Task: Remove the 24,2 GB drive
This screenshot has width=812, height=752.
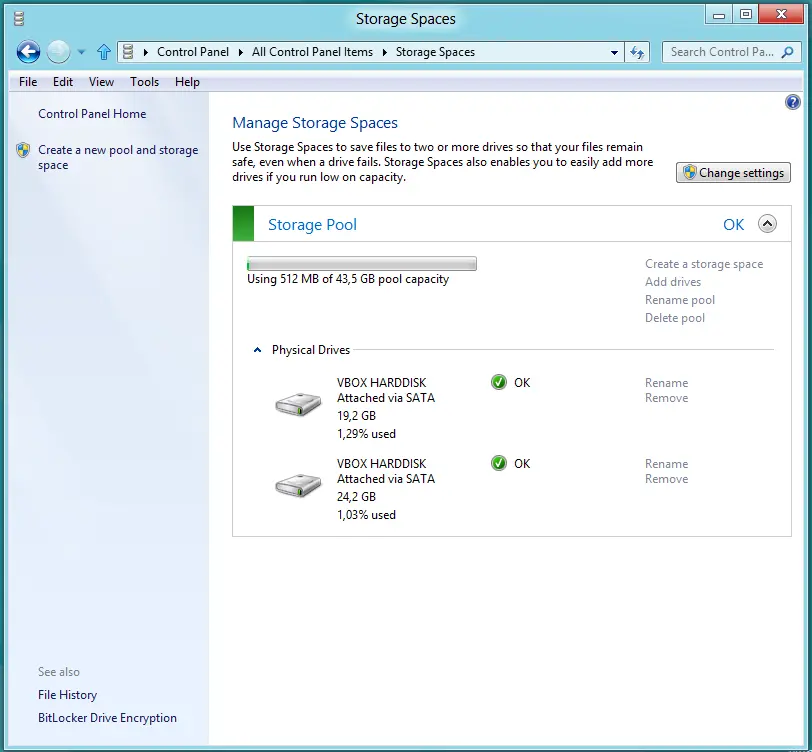Action: tap(666, 479)
